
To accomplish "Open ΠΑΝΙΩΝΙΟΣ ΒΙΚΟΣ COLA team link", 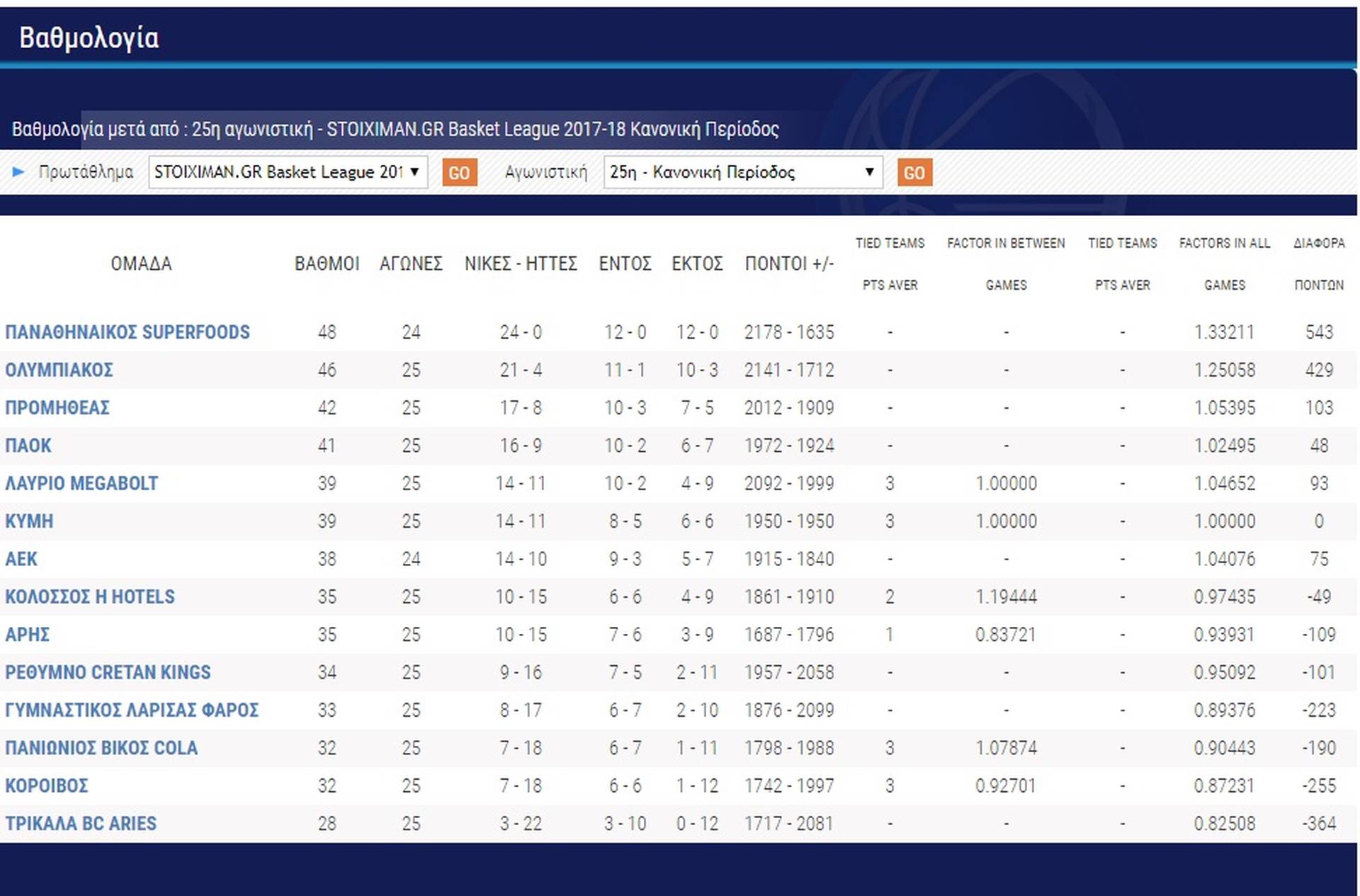I will click(x=101, y=748).
